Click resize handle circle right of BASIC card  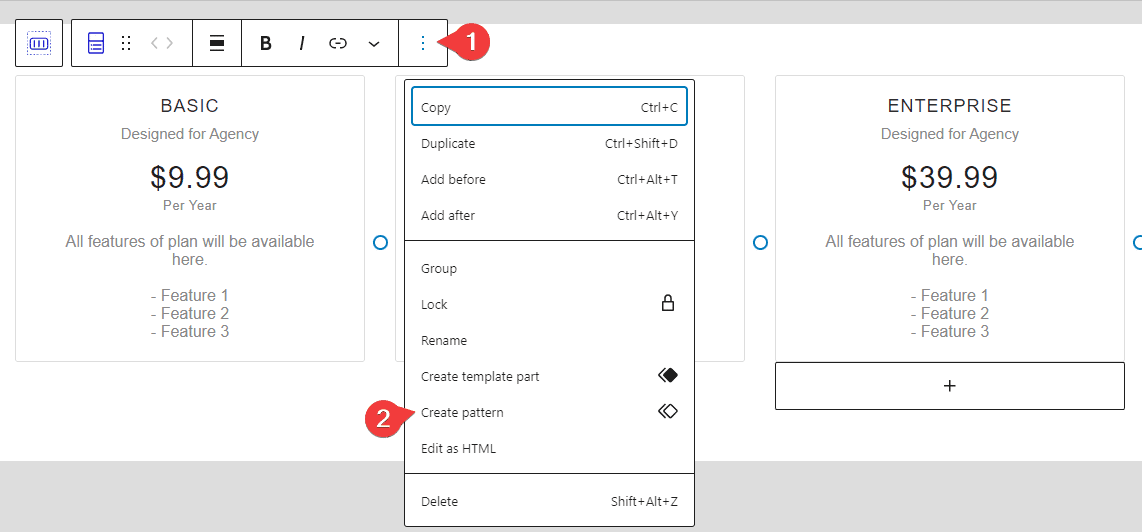pos(380,243)
